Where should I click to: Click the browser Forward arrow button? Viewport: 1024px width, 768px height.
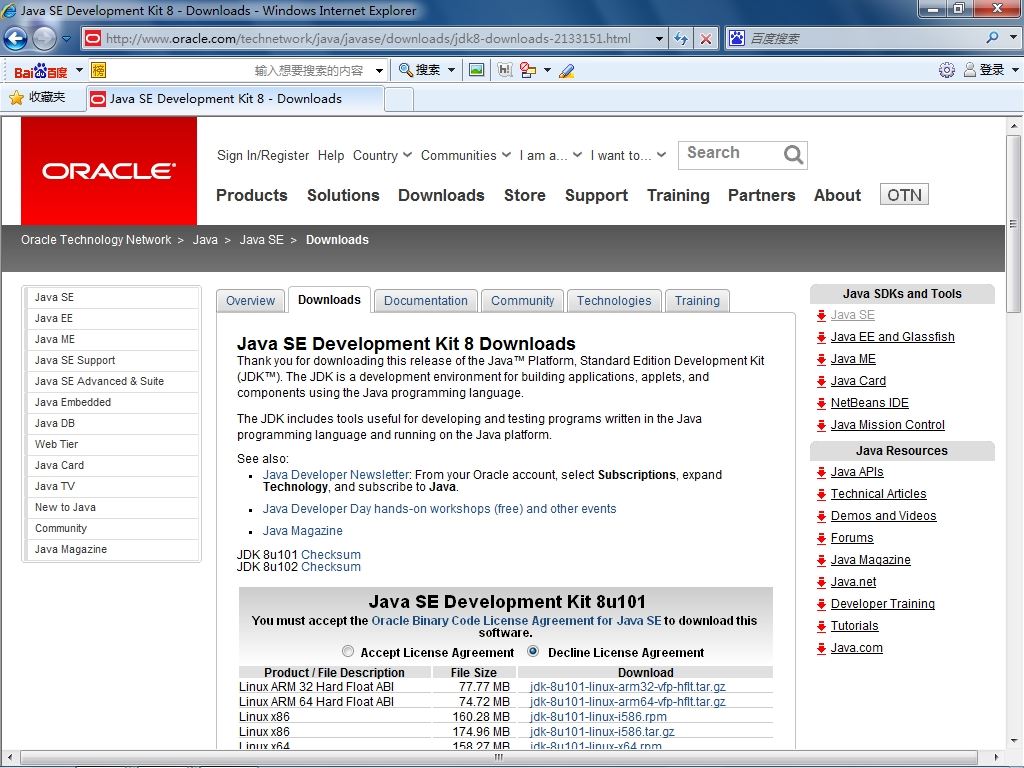(44, 39)
